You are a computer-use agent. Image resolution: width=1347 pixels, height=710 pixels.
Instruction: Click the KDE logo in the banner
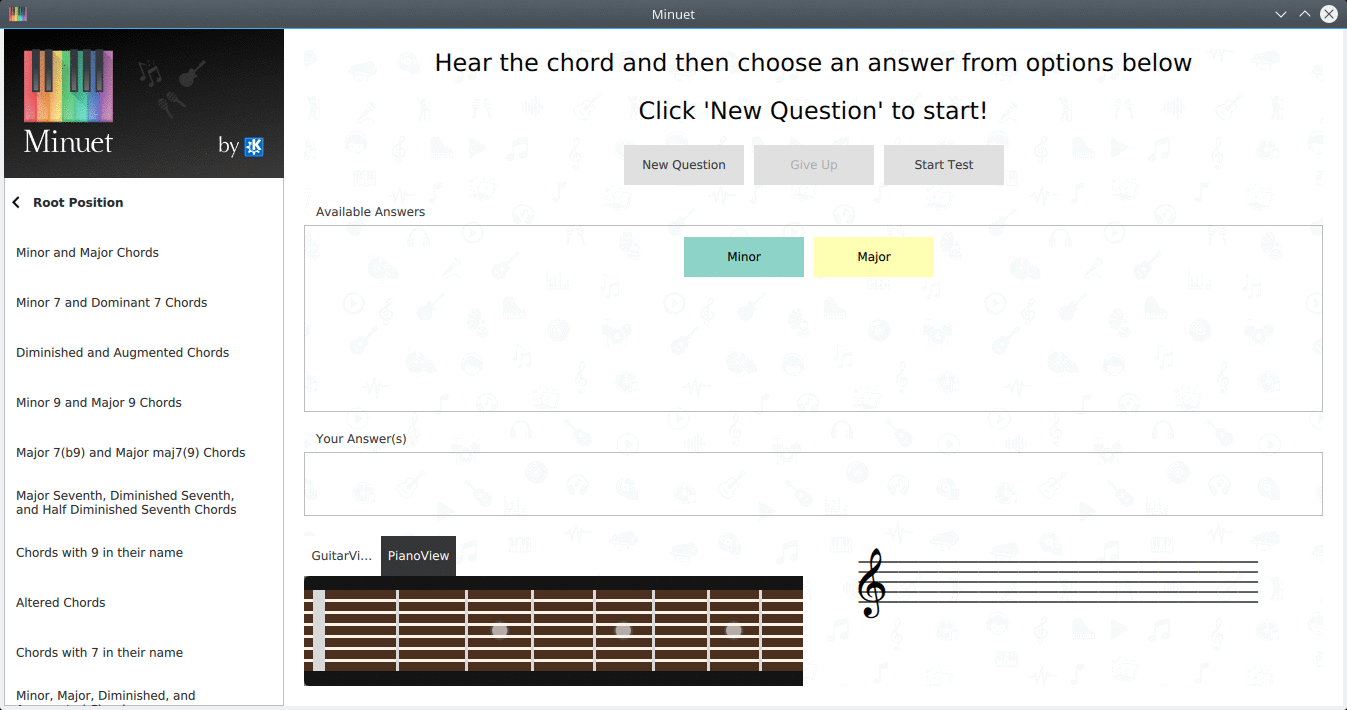coord(254,146)
